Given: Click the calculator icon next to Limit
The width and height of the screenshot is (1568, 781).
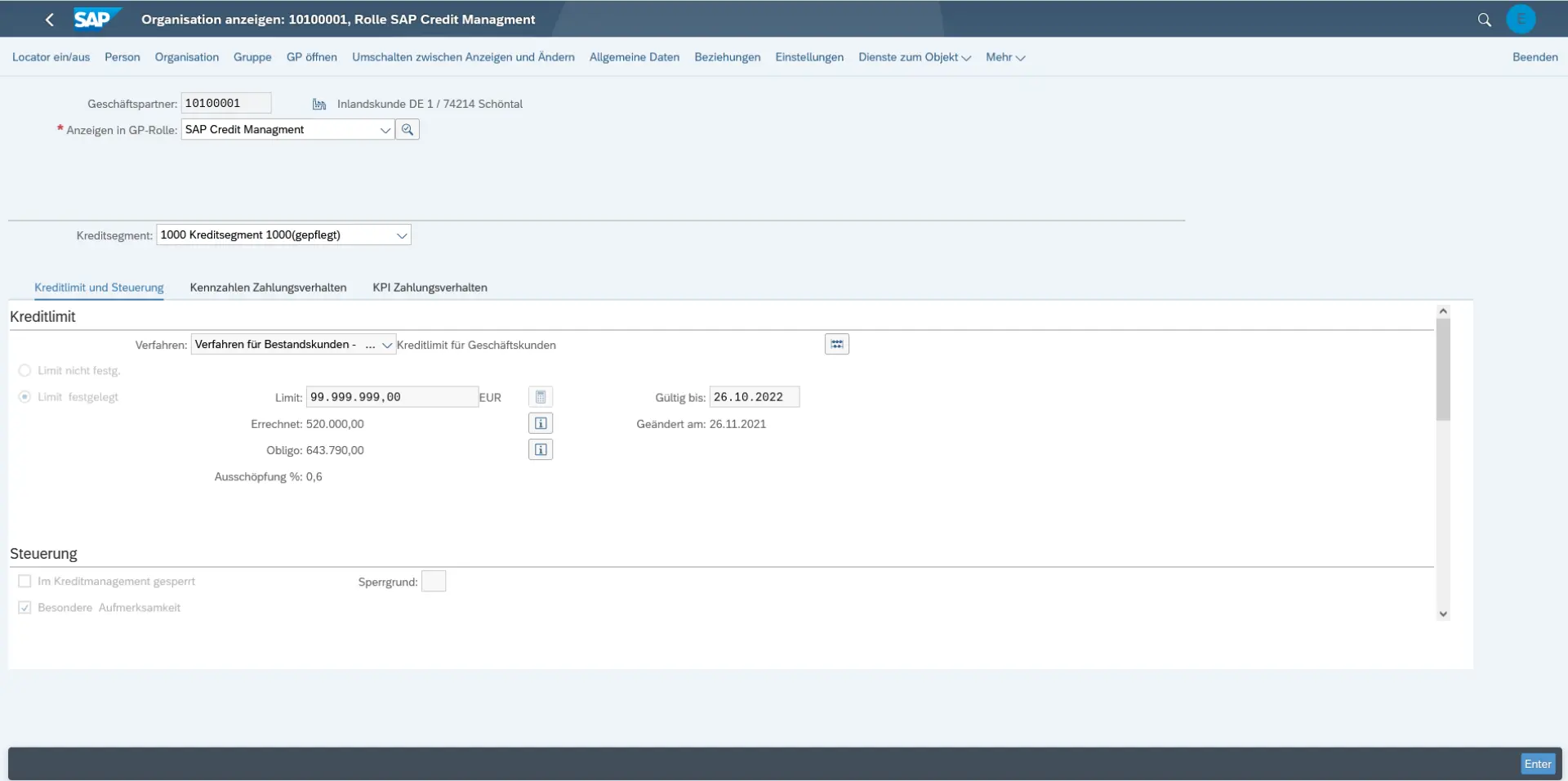Looking at the screenshot, I should 541,397.
